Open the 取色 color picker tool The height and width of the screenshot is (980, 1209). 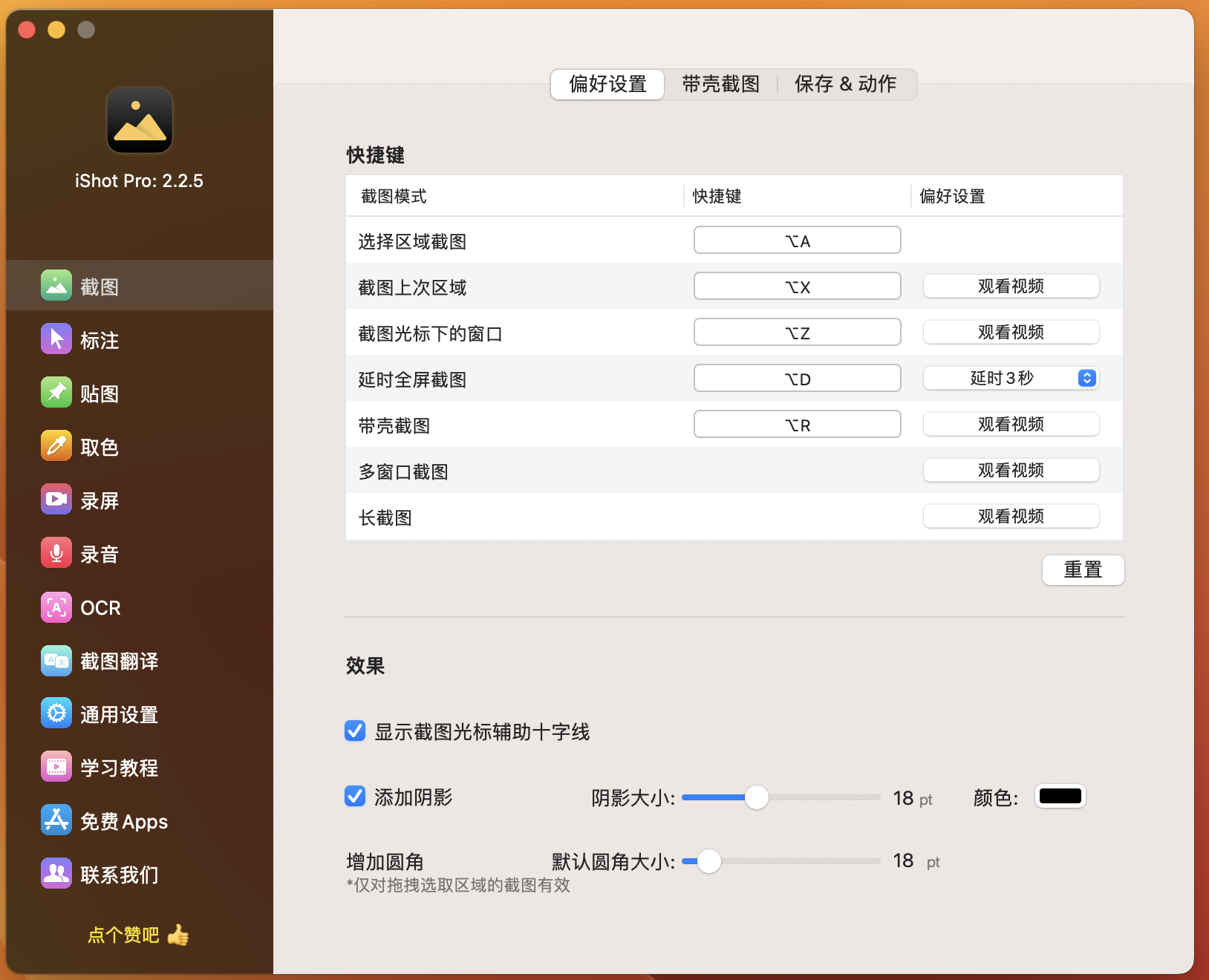pyautogui.click(x=100, y=446)
